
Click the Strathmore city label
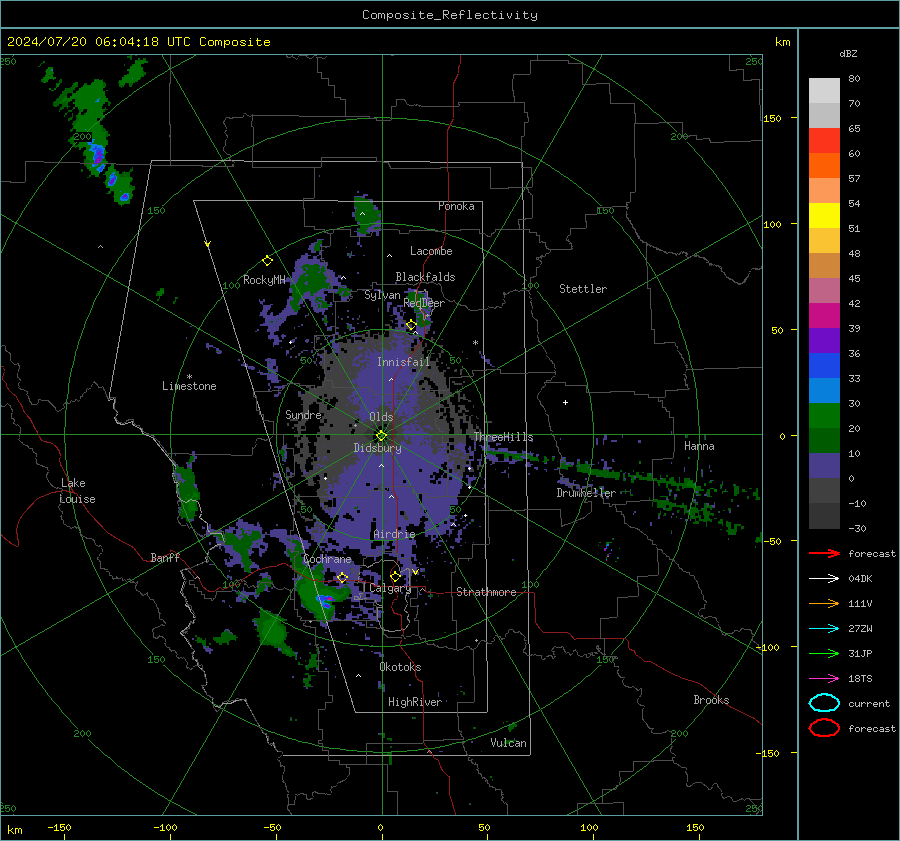487,592
